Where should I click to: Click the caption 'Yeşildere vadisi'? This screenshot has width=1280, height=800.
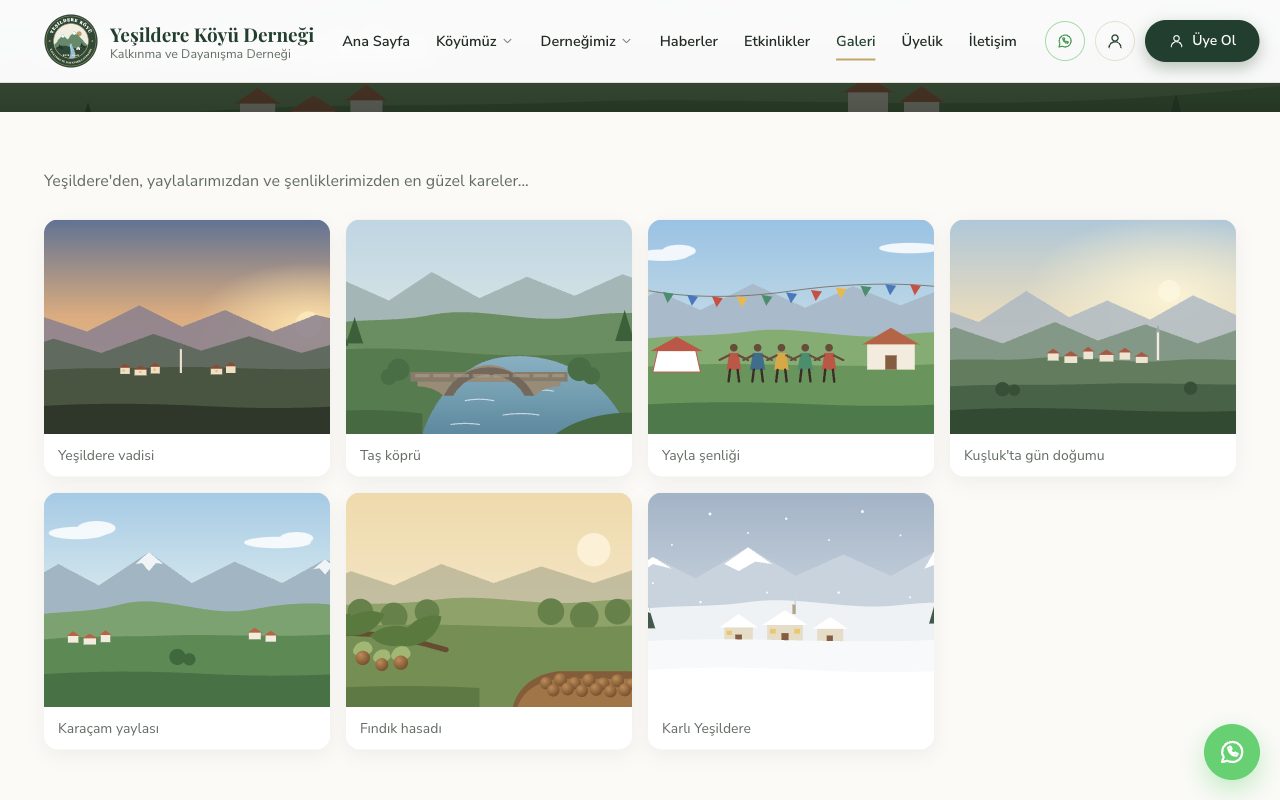pos(106,455)
